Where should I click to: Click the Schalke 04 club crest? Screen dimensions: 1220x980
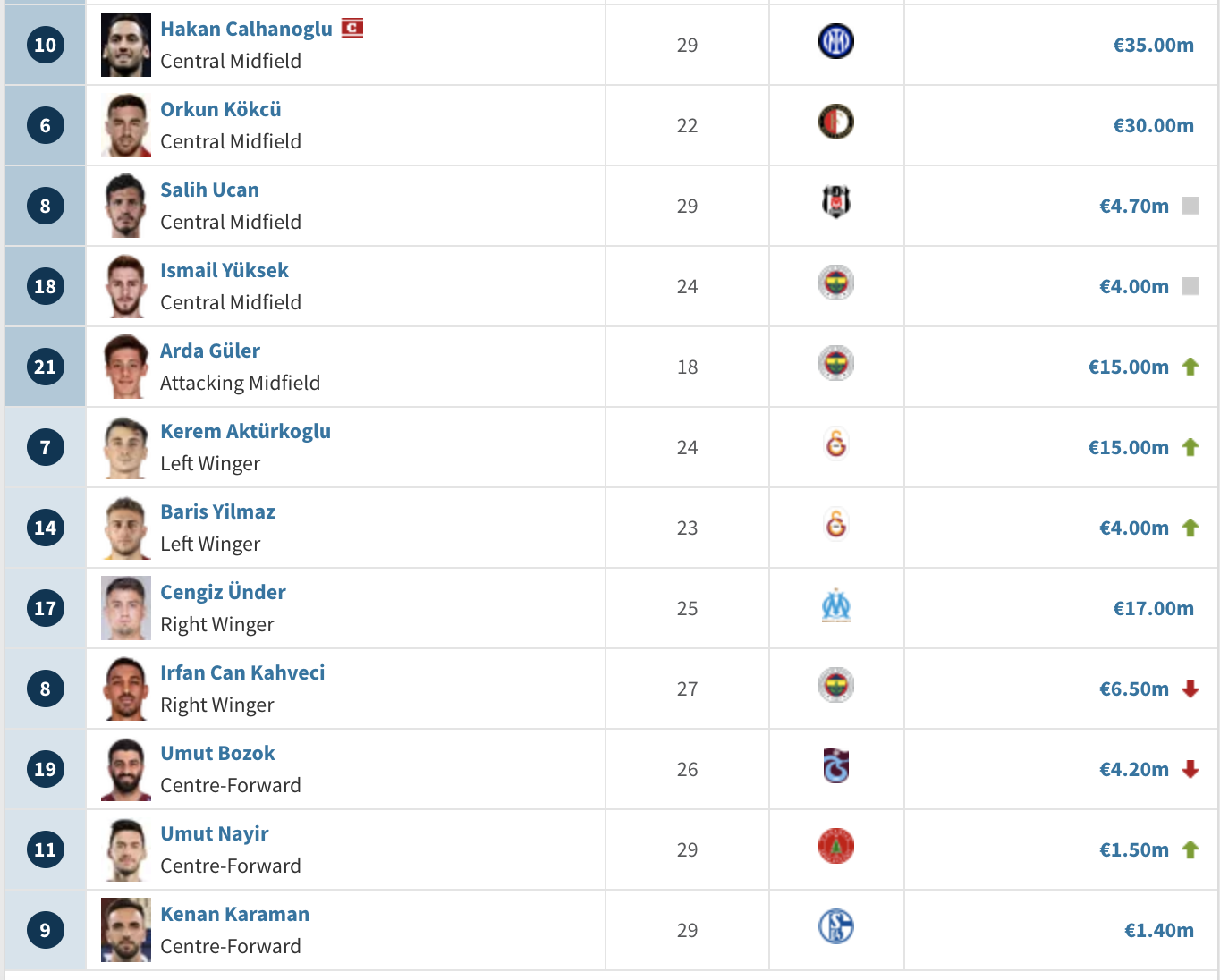tap(836, 926)
